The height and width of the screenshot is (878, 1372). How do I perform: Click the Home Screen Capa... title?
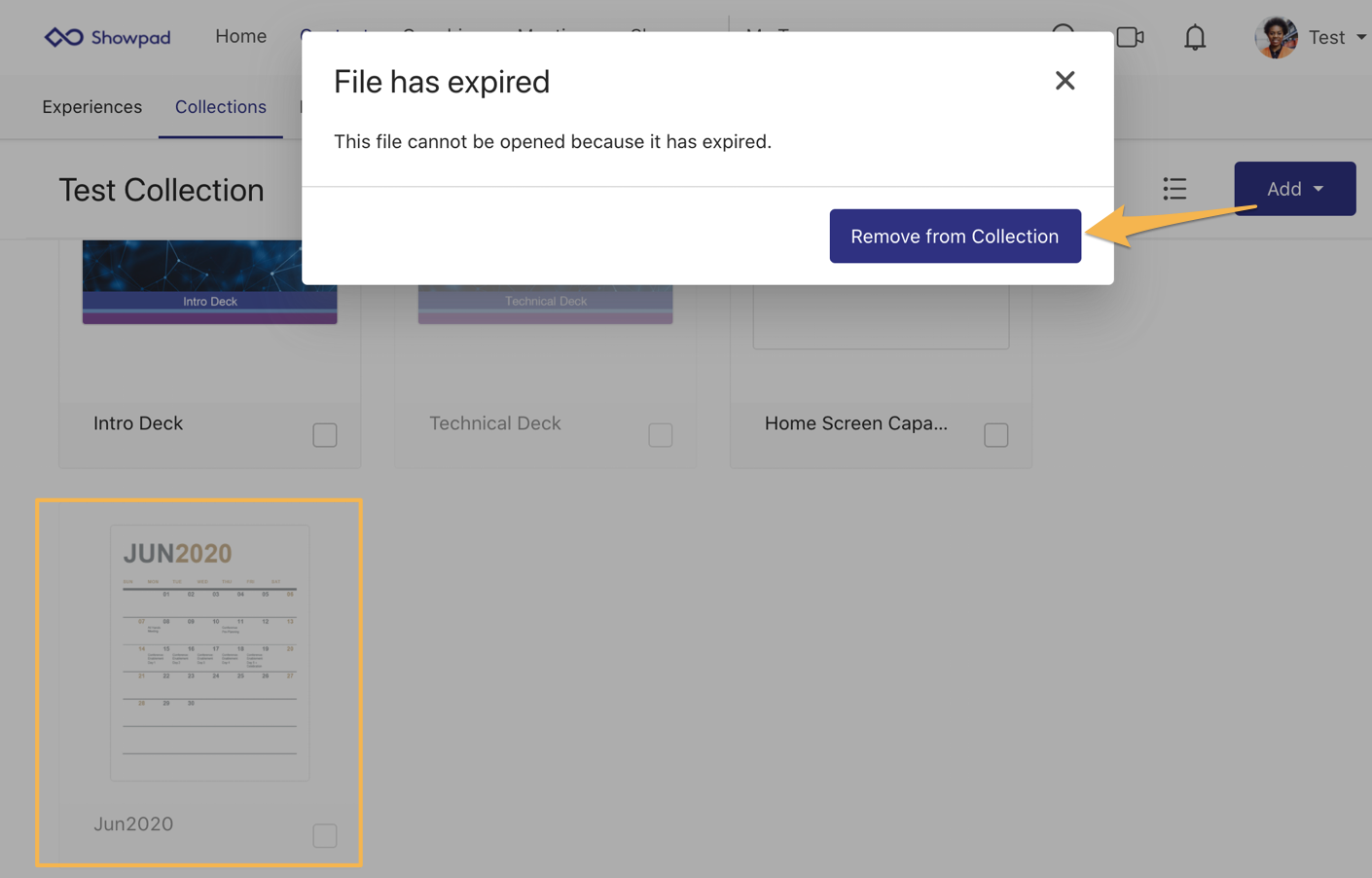(x=855, y=423)
